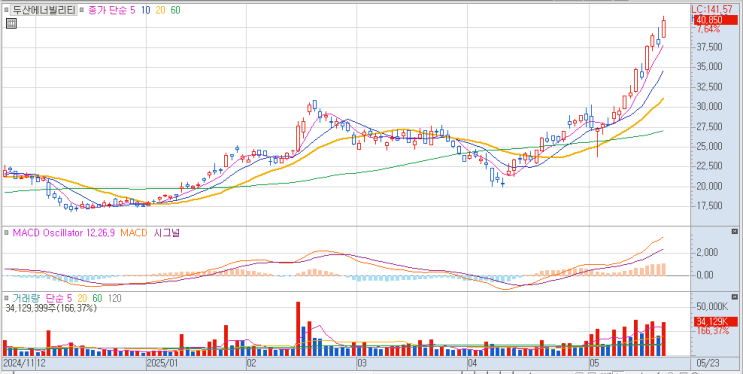The image size is (743, 374).
Task: Select the MACD Oscillator 12,26,9 label
Action: point(63,233)
